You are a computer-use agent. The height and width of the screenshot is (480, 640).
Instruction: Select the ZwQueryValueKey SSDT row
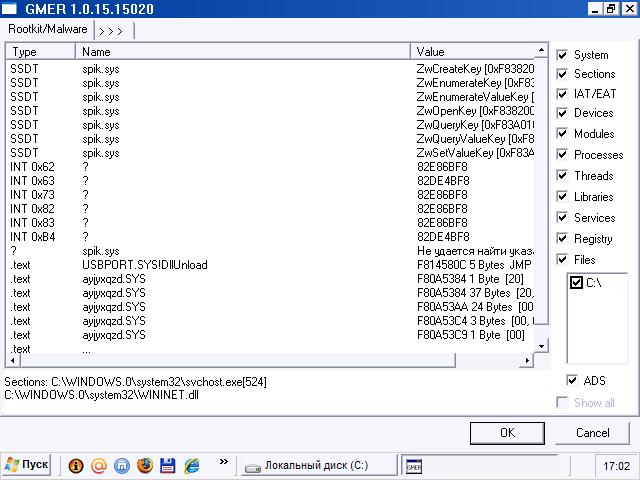click(x=270, y=139)
